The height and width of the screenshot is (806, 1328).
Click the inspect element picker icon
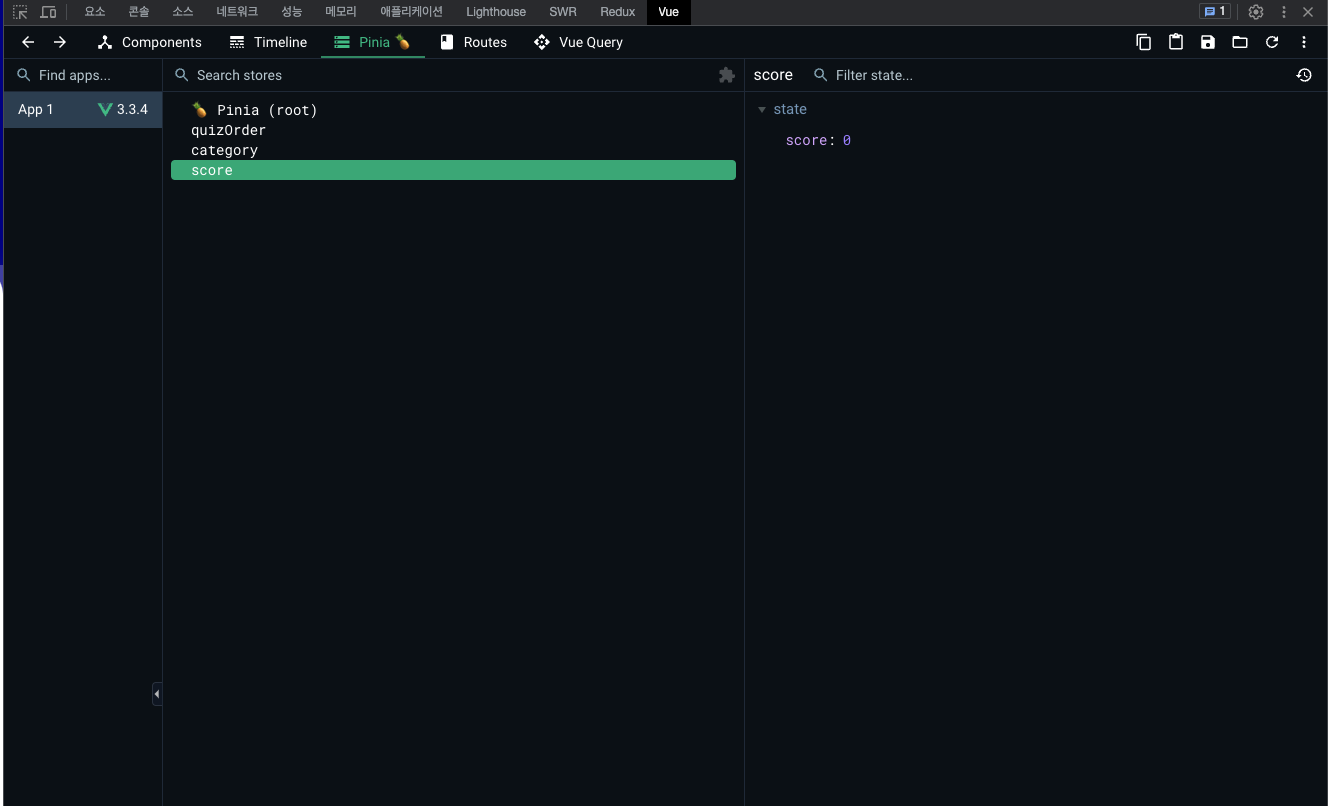pyautogui.click(x=20, y=12)
